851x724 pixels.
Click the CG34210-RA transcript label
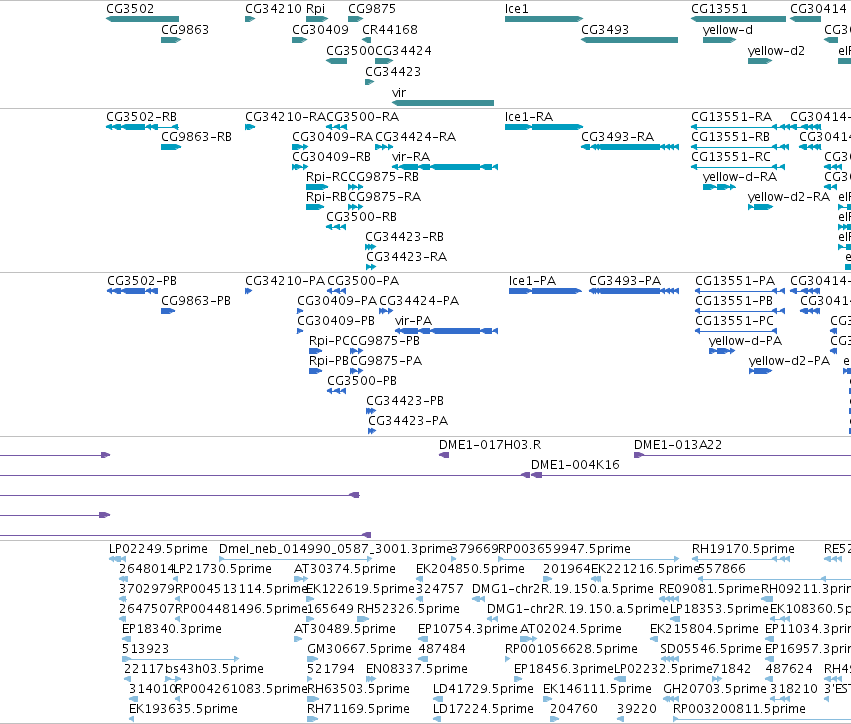285,117
